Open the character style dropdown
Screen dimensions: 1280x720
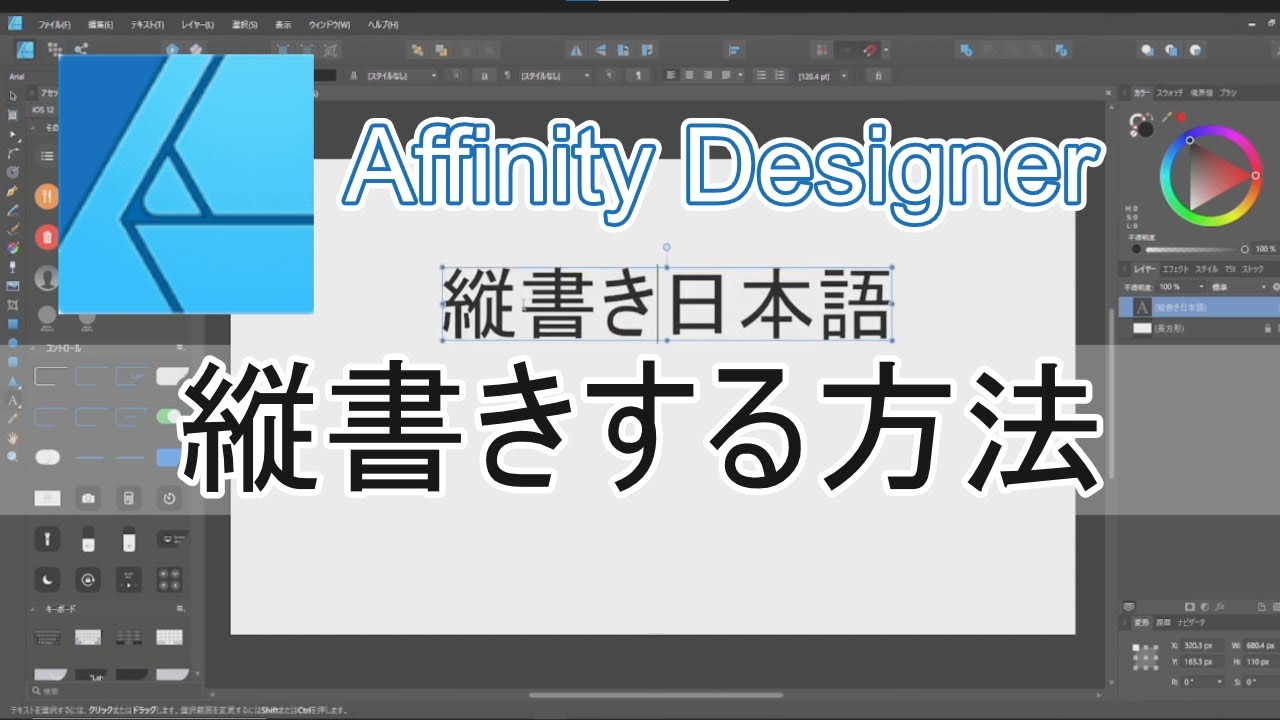click(x=402, y=75)
